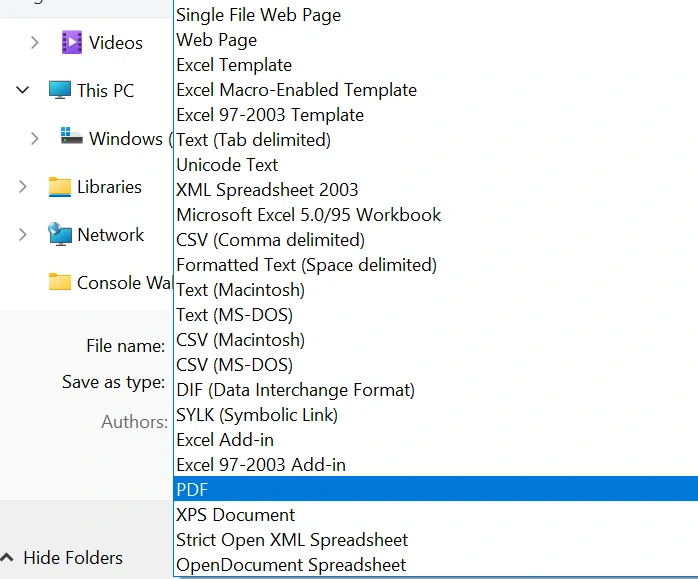Viewport: 698px width, 579px height.
Task: Click the Console Wa folder icon
Action: [x=60, y=282]
